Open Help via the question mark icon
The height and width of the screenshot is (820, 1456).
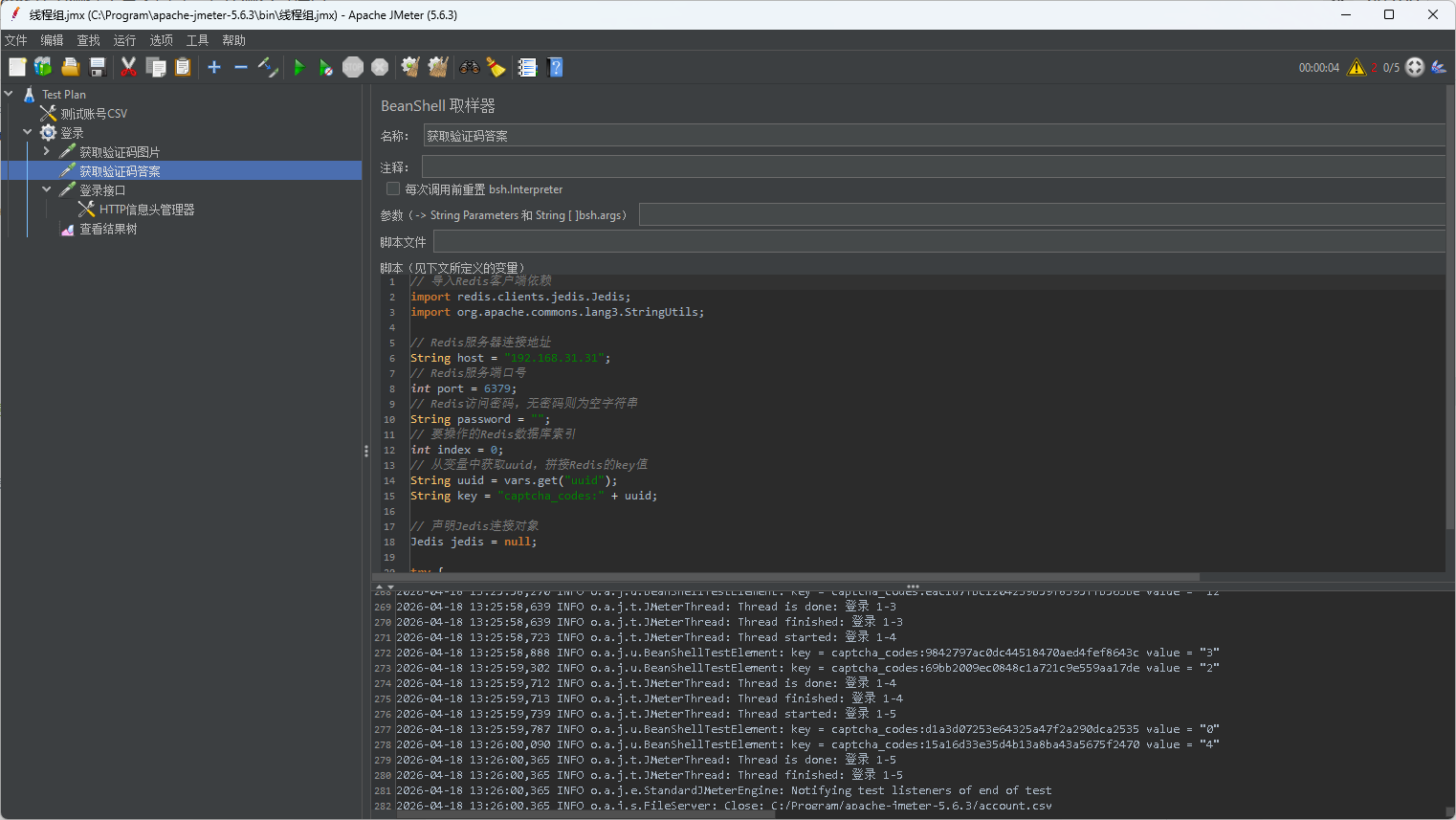point(555,67)
